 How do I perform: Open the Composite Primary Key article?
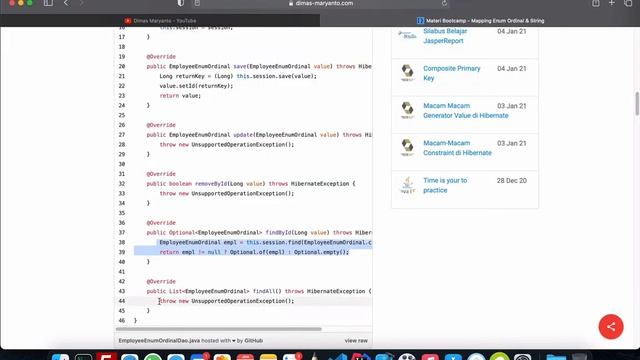[451, 73]
